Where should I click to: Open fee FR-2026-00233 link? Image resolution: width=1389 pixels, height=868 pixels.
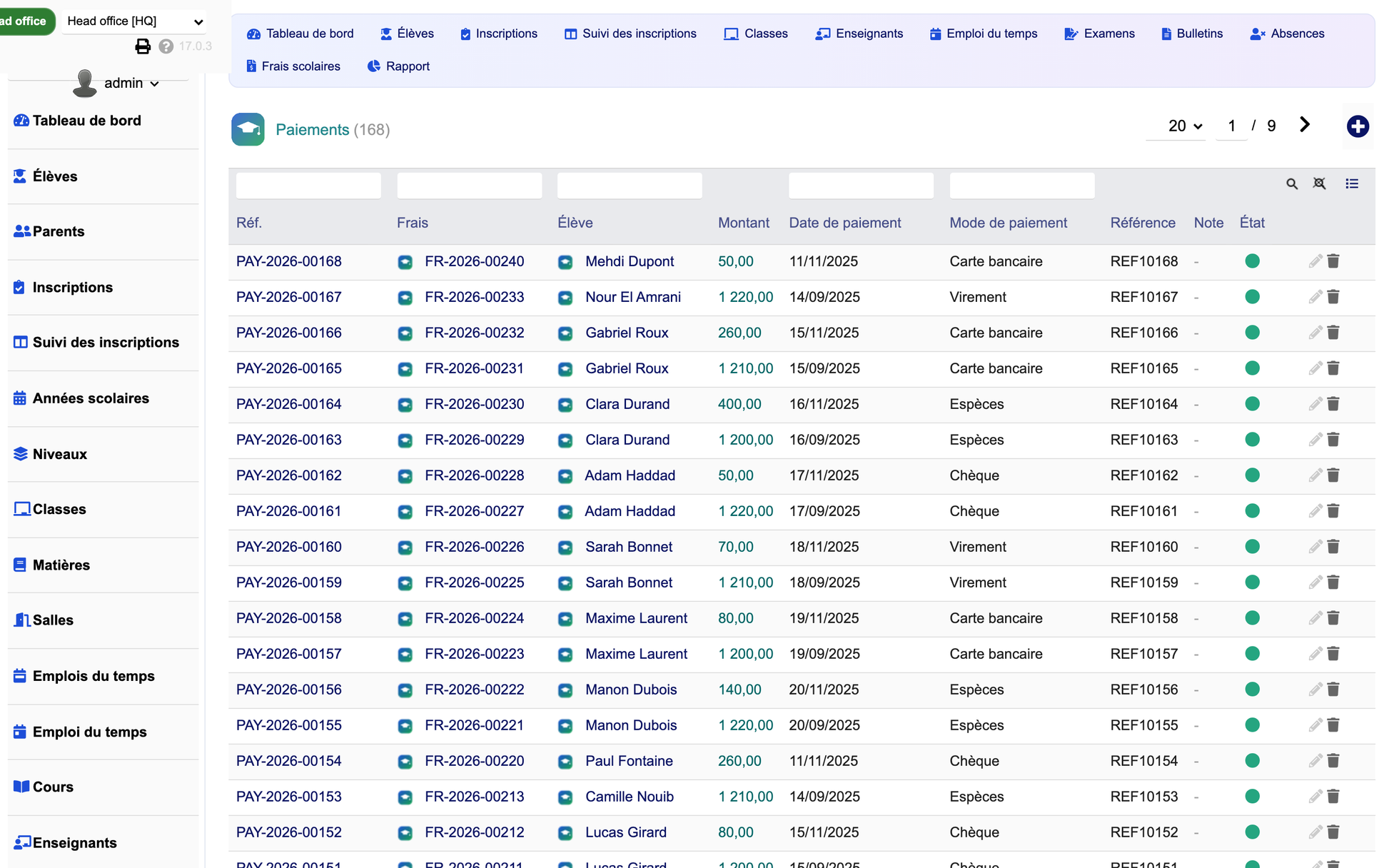475,297
